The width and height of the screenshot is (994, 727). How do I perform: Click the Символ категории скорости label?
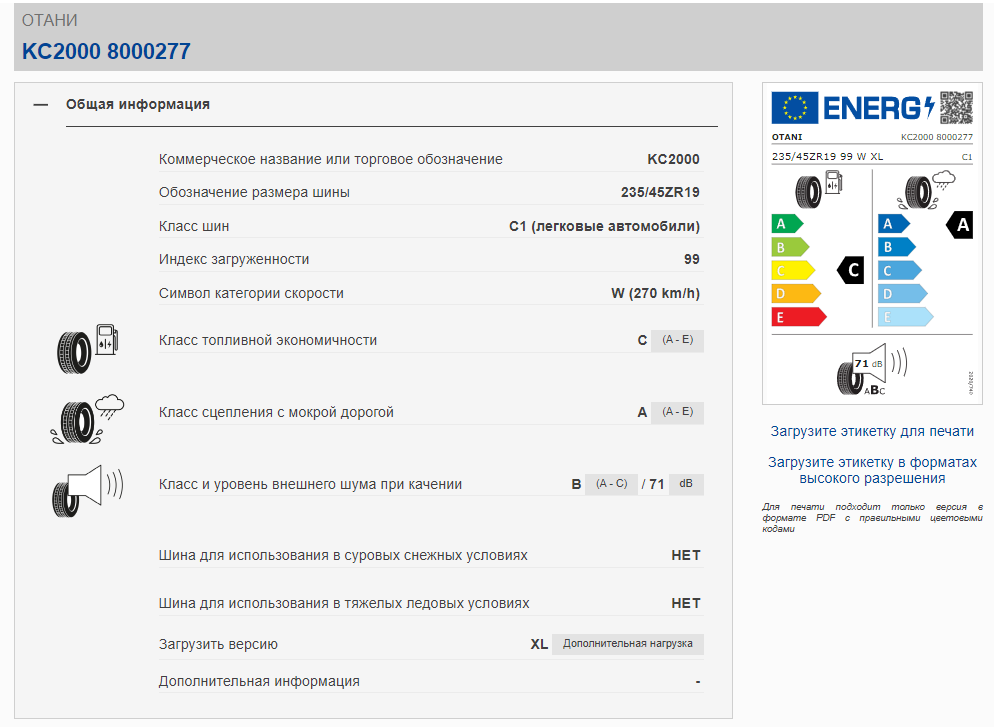[x=251, y=293]
